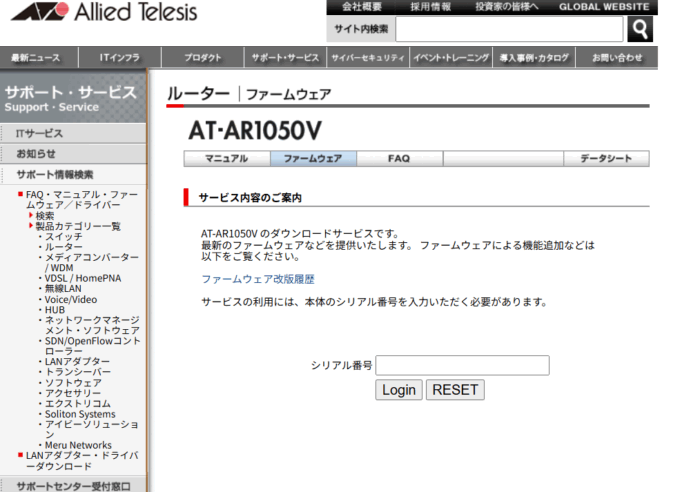Click the site search input field
Image resolution: width=700 pixels, height=492 pixels.
508,29
